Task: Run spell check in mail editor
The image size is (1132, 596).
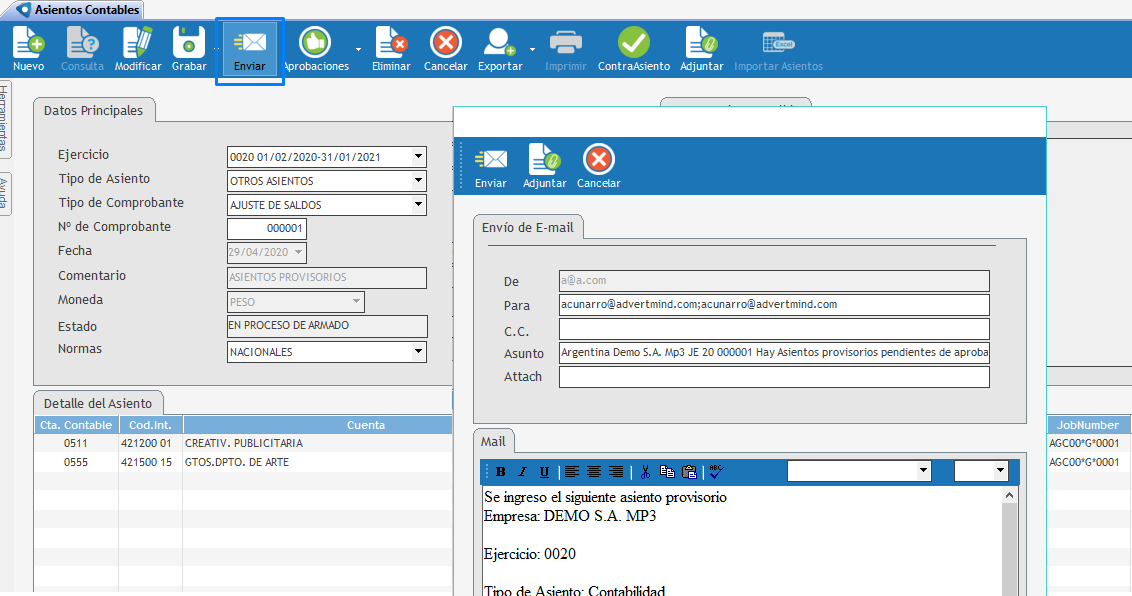Action: pyautogui.click(x=716, y=472)
